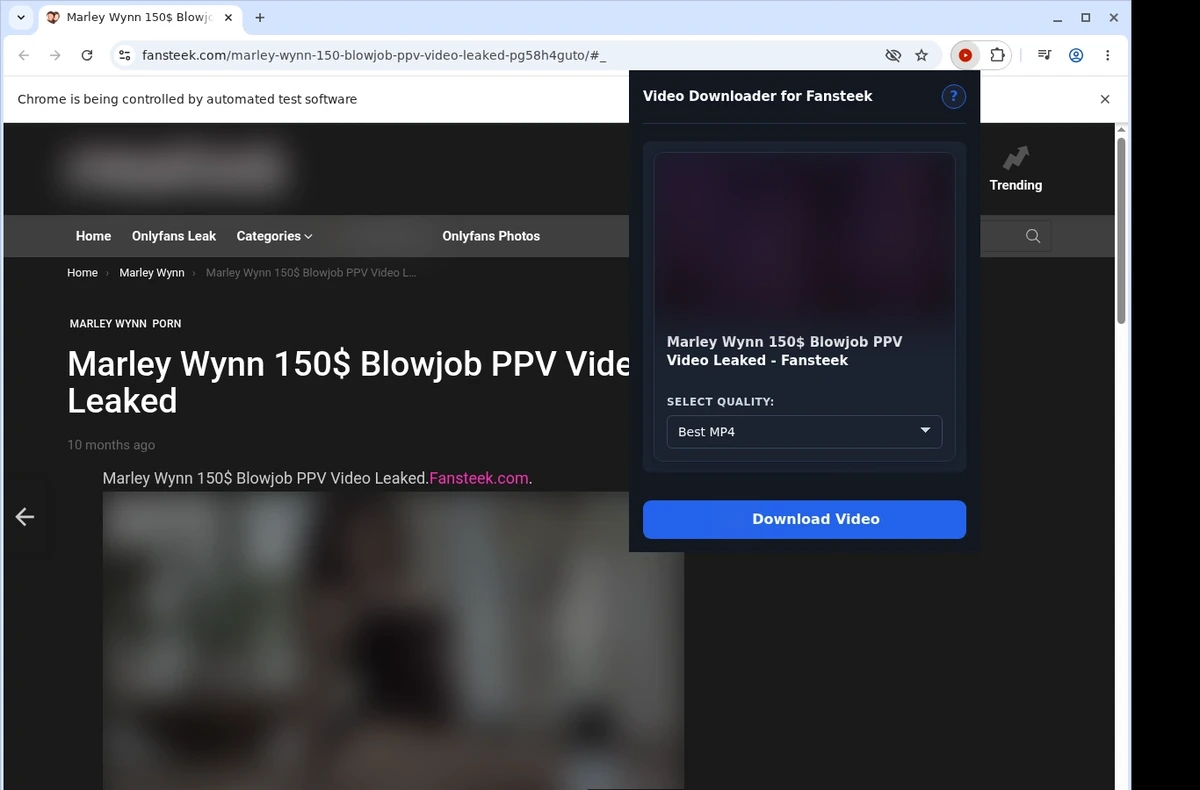Click the '10 months ago' date text
1200x790 pixels.
(111, 445)
